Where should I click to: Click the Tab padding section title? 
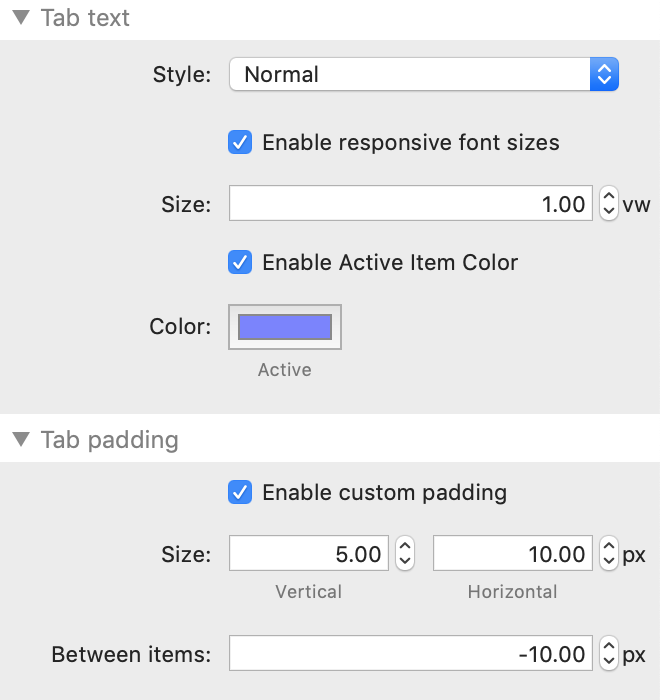(109, 440)
